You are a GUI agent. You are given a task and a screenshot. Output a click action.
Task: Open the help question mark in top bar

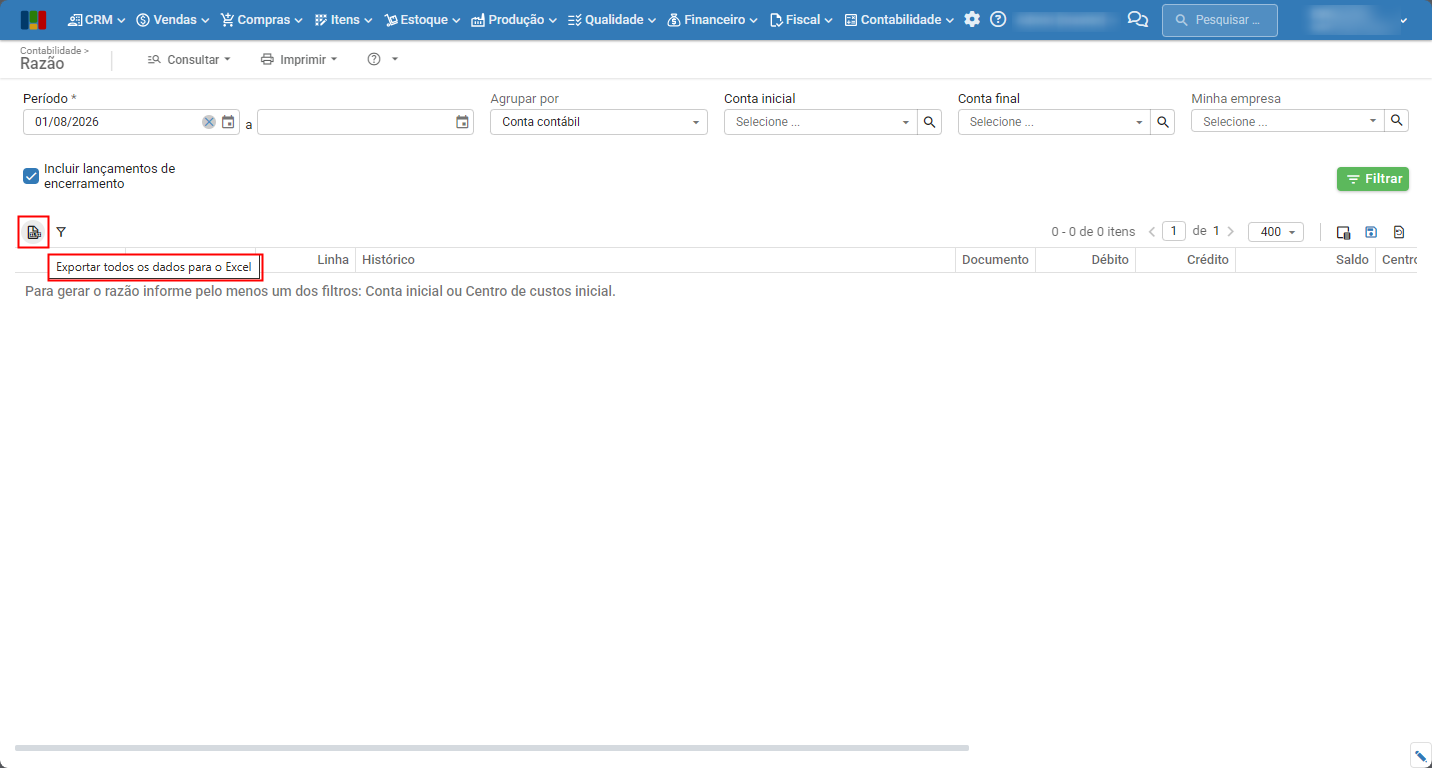tap(998, 19)
